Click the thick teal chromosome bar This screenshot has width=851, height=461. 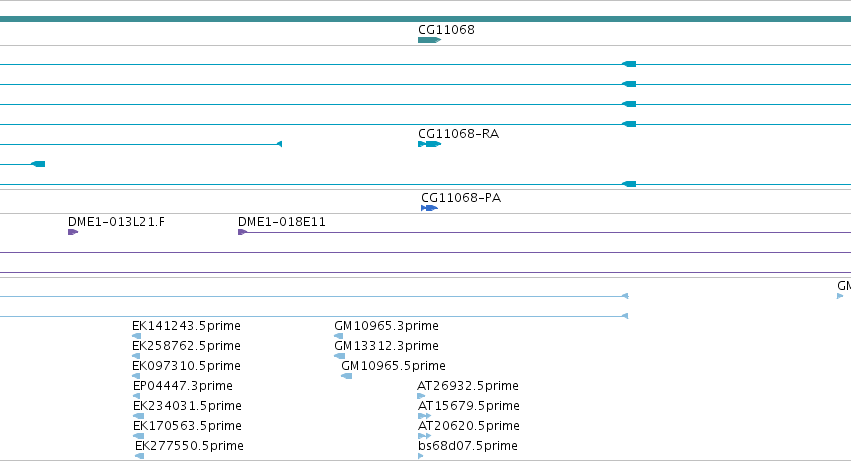426,19
